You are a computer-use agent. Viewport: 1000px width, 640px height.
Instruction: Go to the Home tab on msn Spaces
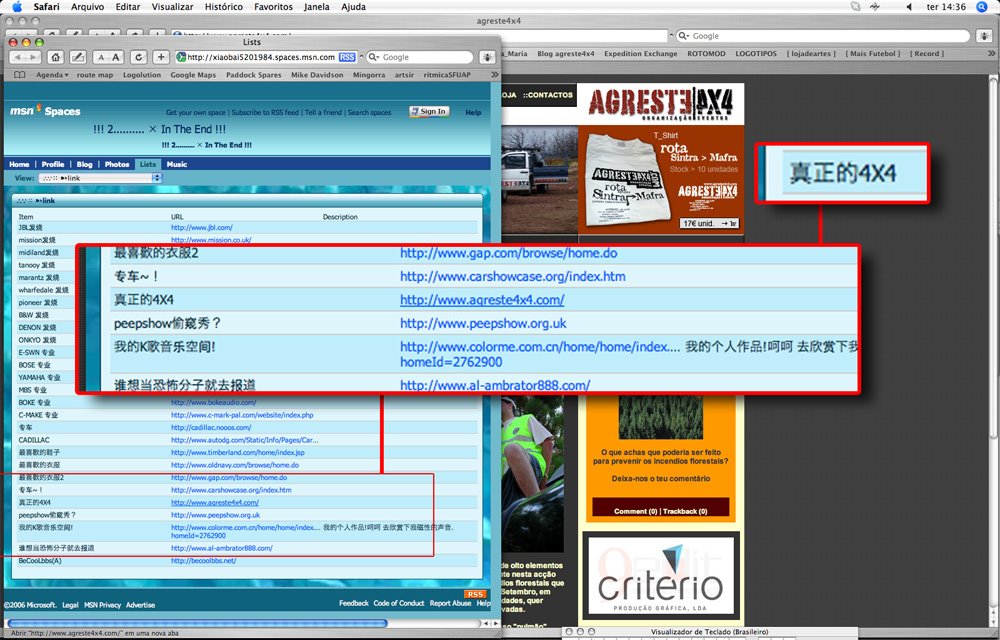point(19,164)
